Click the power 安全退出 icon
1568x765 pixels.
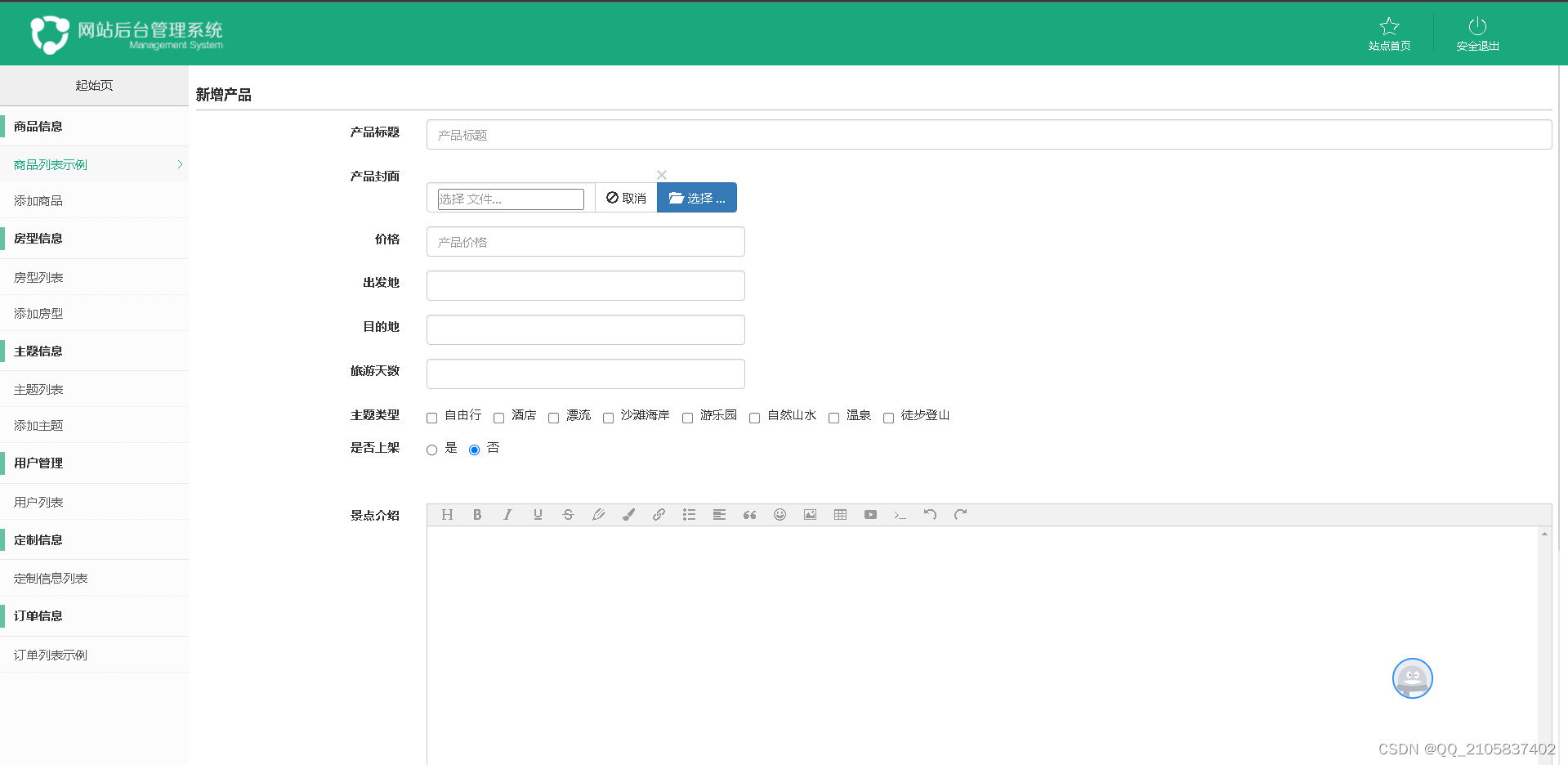[1477, 26]
